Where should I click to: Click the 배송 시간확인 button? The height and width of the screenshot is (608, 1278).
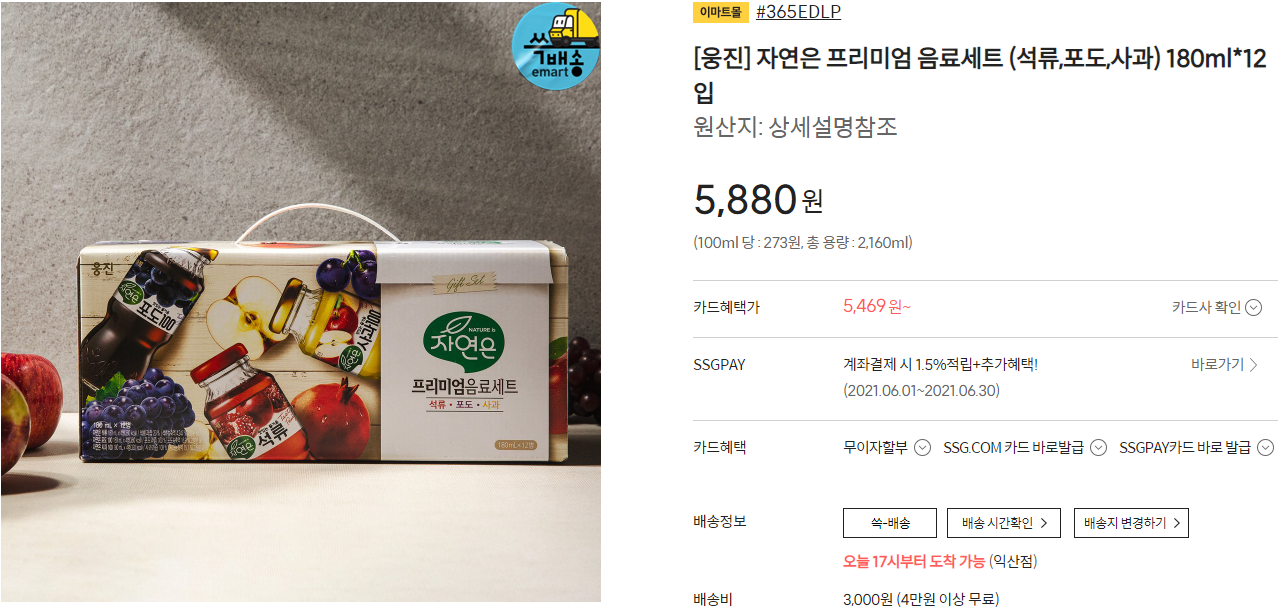pos(1004,523)
